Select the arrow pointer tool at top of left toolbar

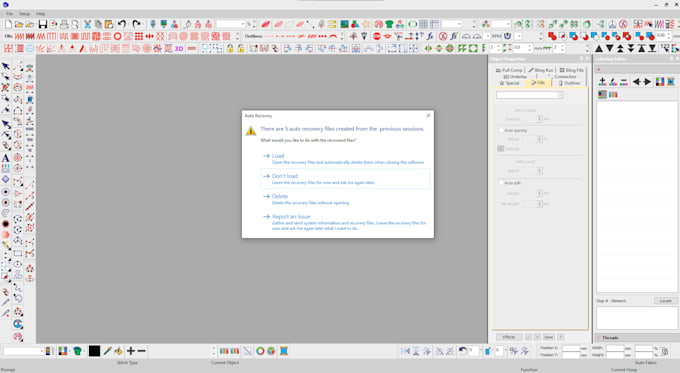tap(5, 66)
